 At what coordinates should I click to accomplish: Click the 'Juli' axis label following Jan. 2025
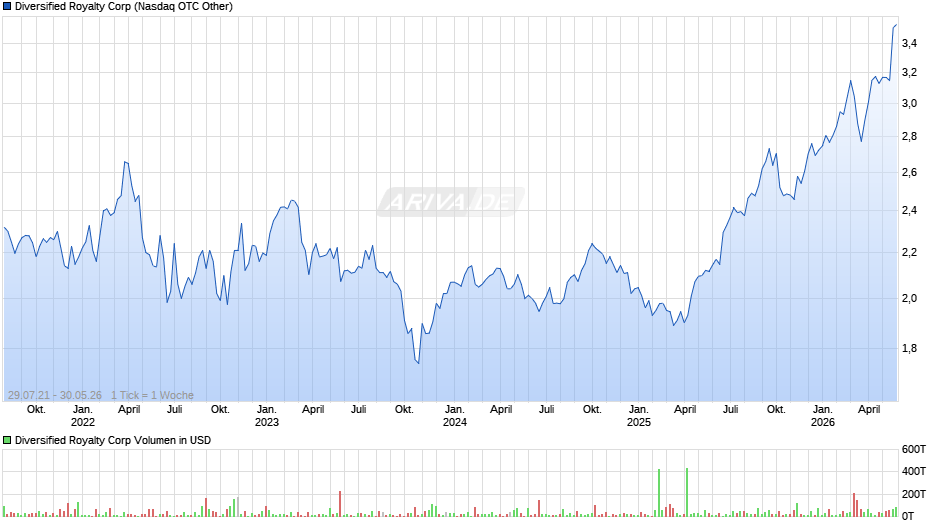coord(730,410)
